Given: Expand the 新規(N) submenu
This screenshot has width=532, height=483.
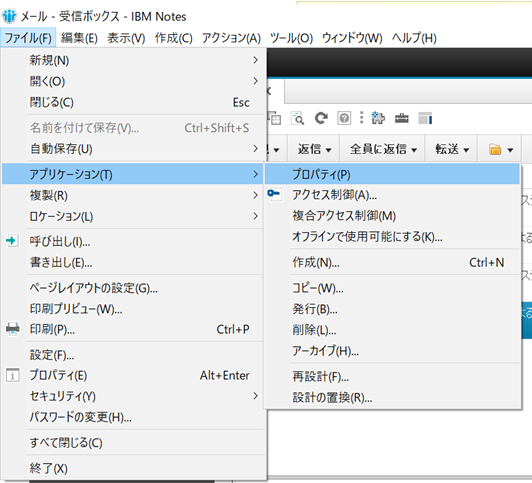Looking at the screenshot, I should pyautogui.click(x=133, y=60).
